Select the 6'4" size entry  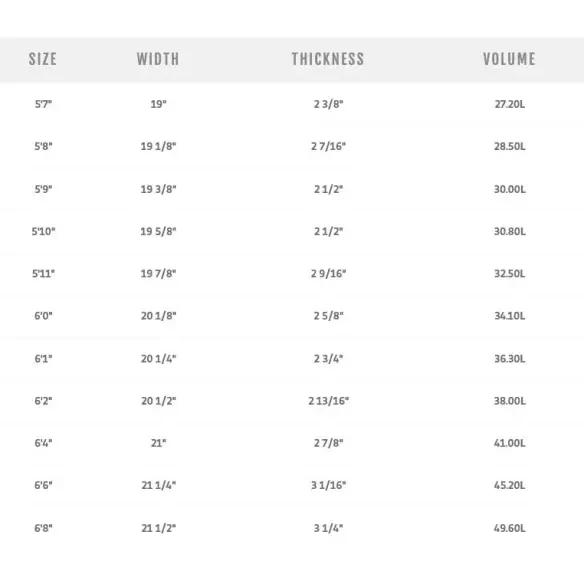[x=43, y=443]
